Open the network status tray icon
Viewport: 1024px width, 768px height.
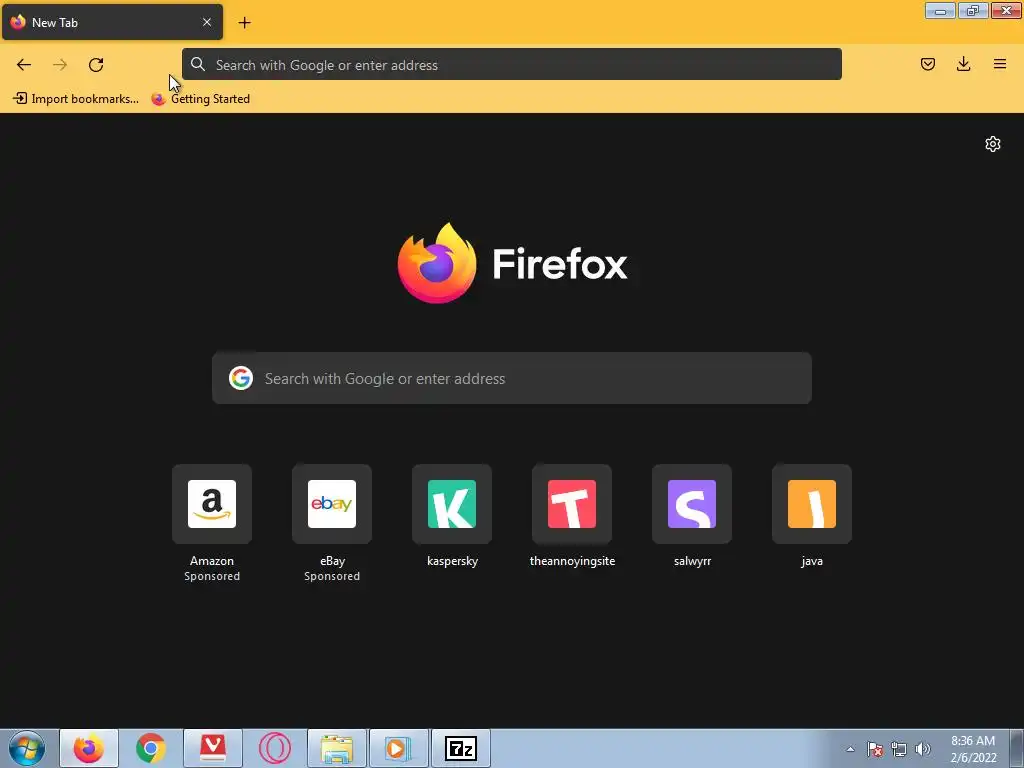click(899, 749)
